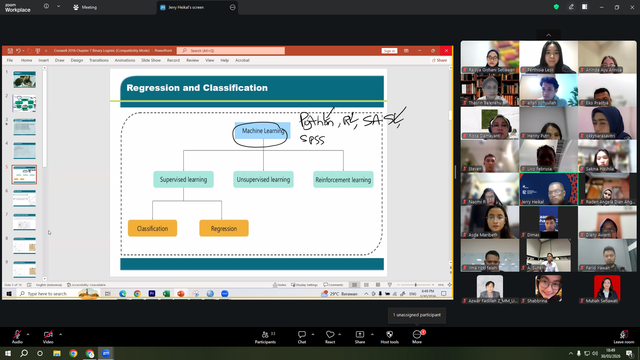Open the Chat panel

[x=302, y=337]
